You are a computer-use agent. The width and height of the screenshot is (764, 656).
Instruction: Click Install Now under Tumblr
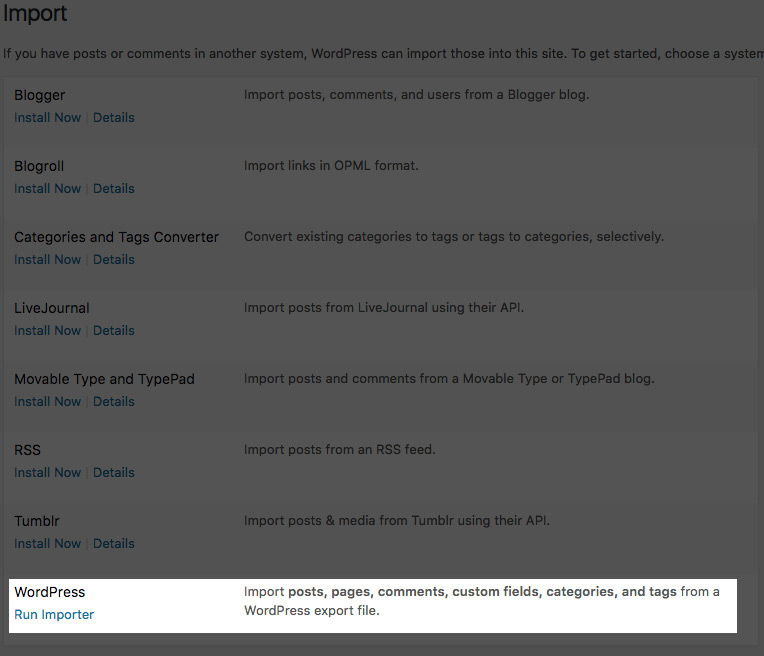(47, 543)
